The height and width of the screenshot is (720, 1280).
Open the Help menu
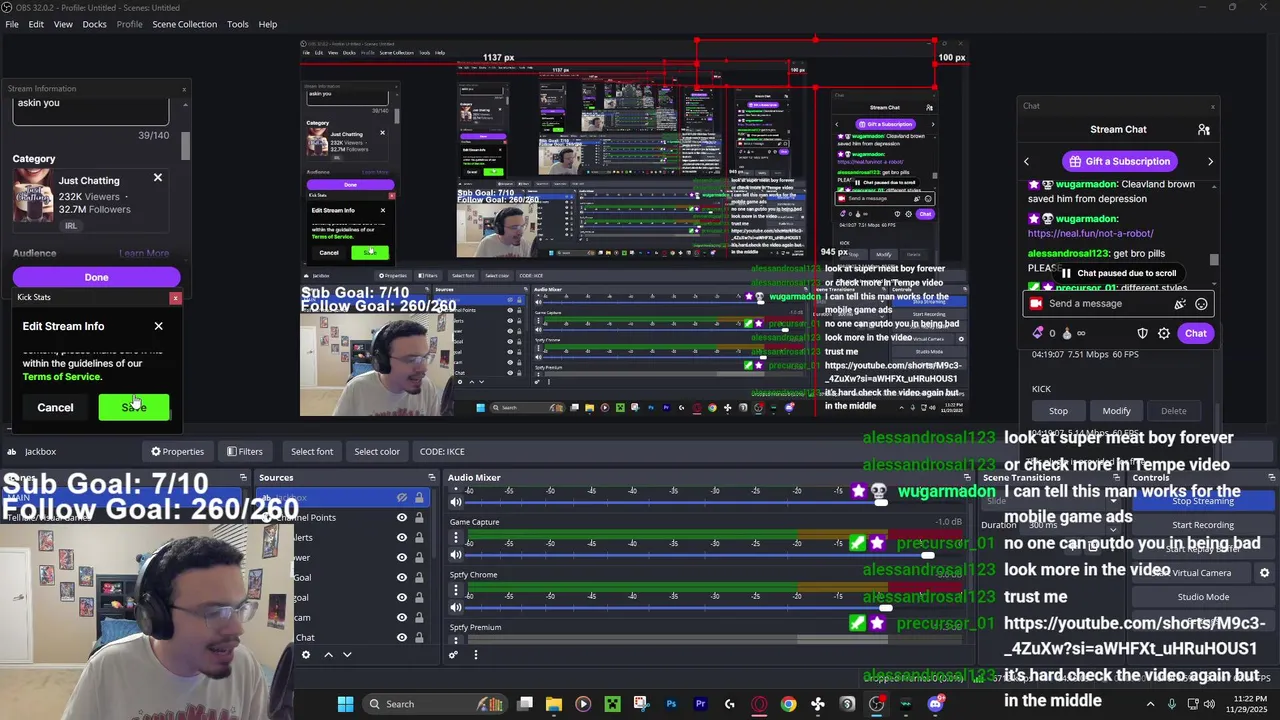coord(268,24)
